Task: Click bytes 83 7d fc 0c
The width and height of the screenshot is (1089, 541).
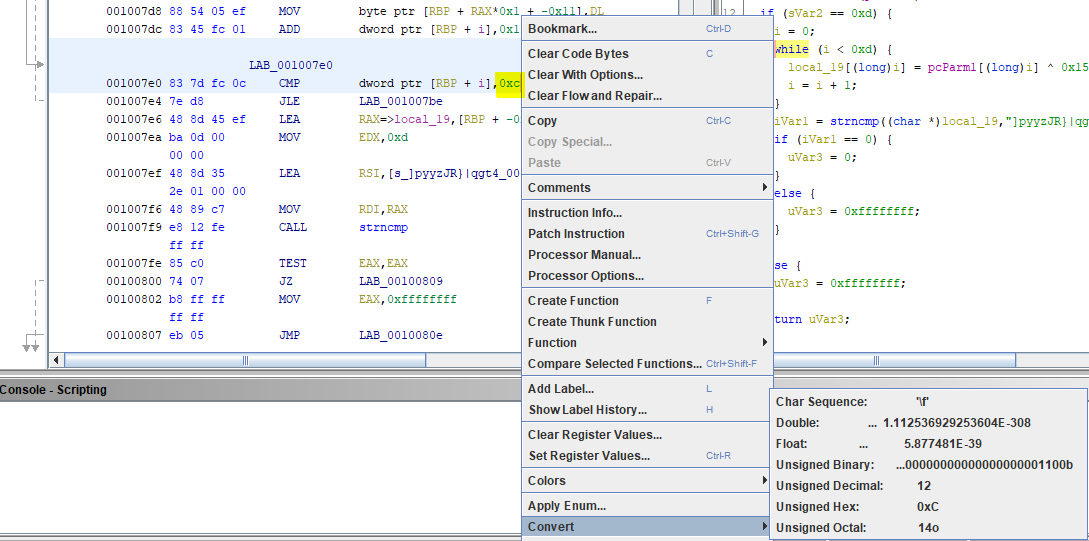Action: [x=208, y=83]
